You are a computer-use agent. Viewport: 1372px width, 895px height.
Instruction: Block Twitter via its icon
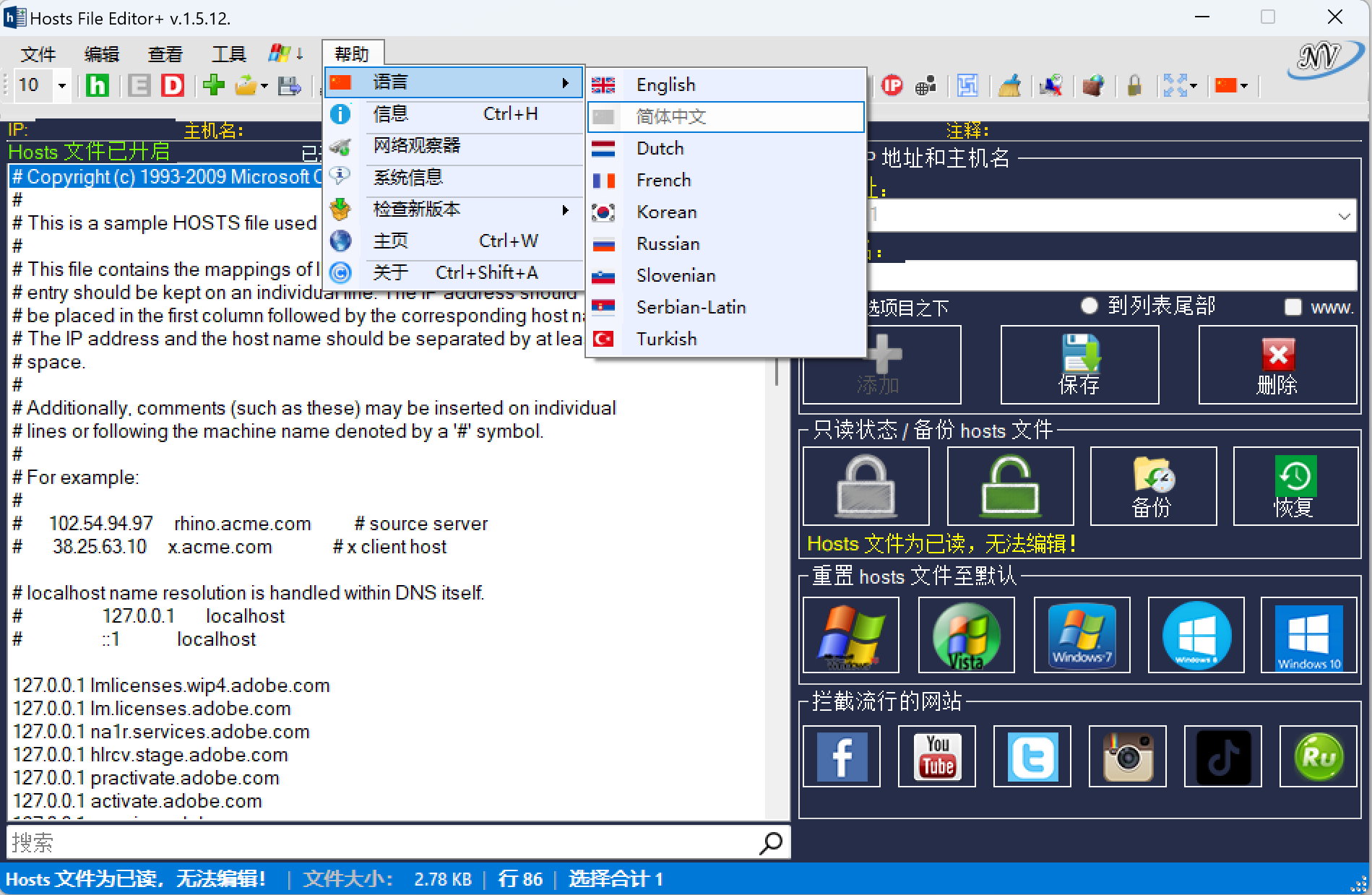[x=1032, y=756]
